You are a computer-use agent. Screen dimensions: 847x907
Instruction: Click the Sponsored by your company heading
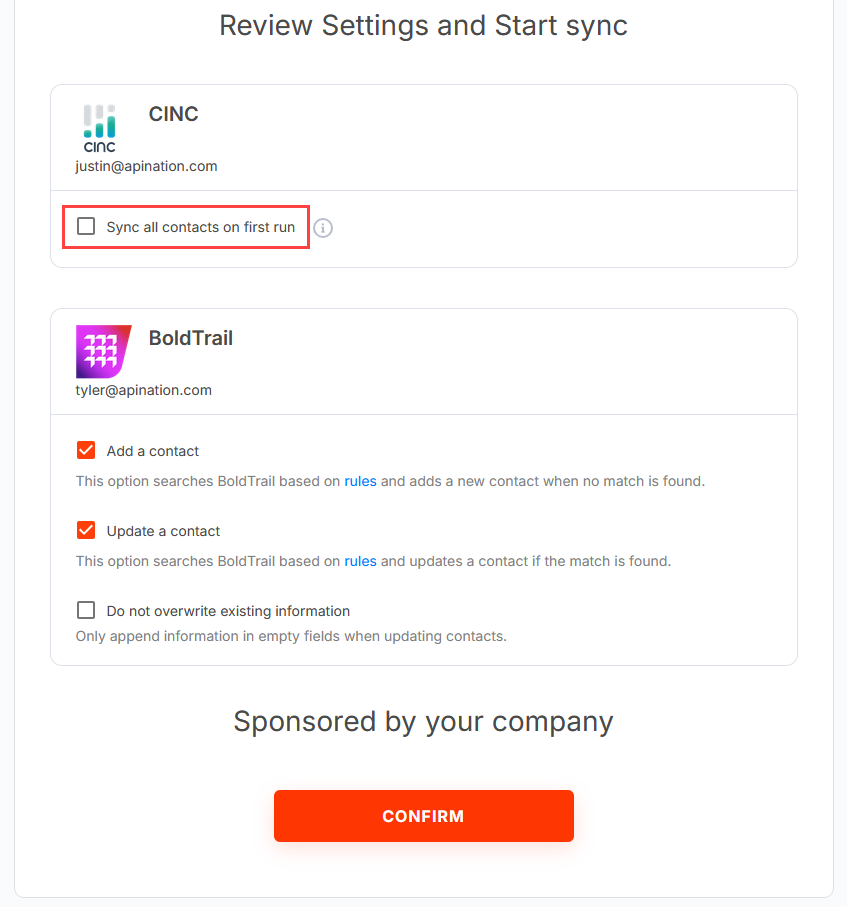coord(423,722)
